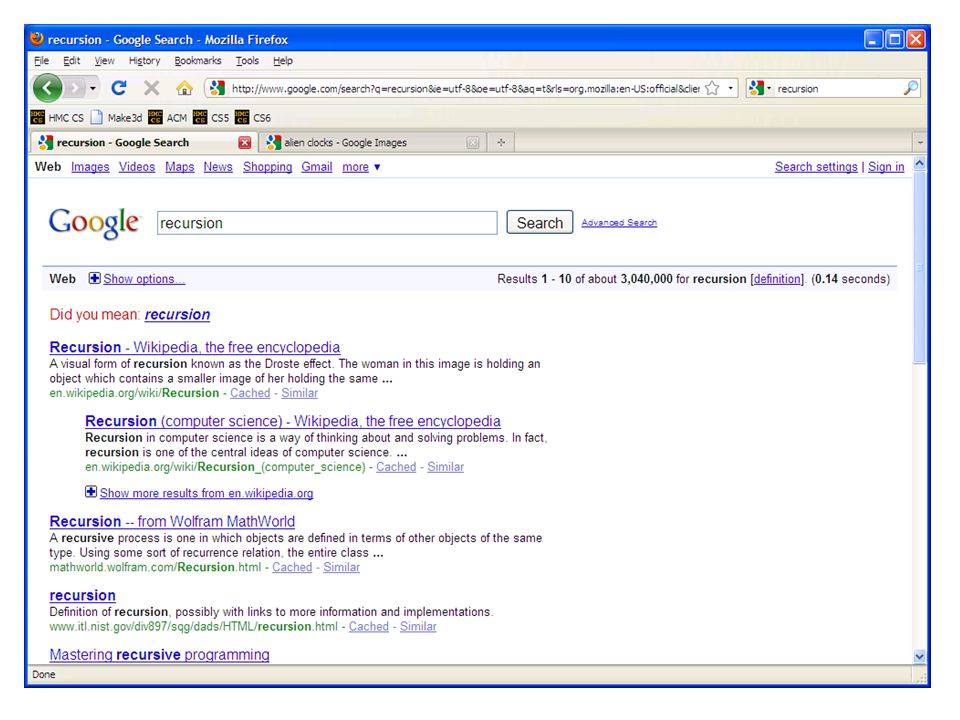Screen dimensions: 960x720
Task: Click the green Back navigation arrow
Action: pyautogui.click(x=47, y=89)
